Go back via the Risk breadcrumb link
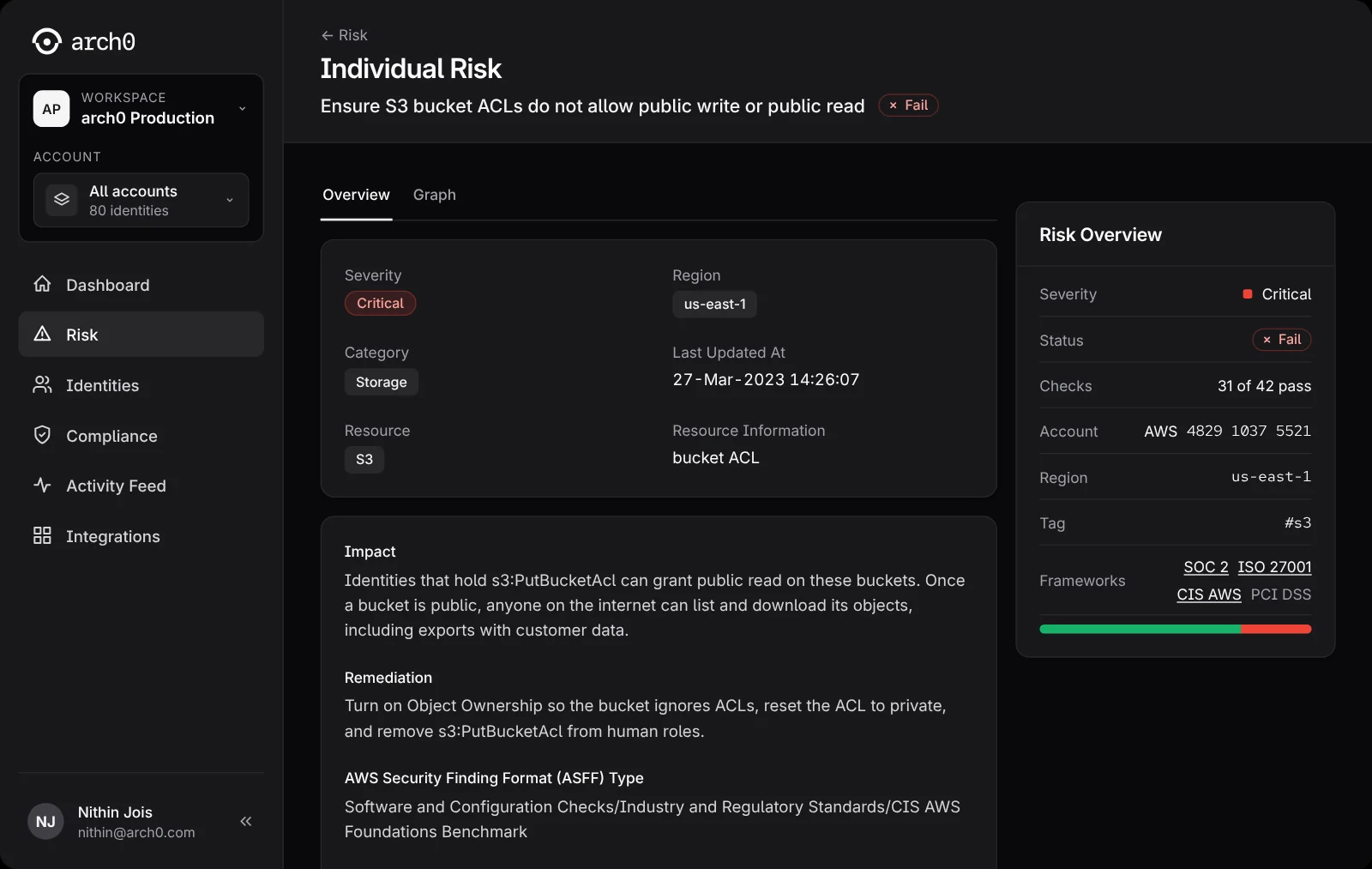Screen dimensions: 1372x869 [352, 35]
